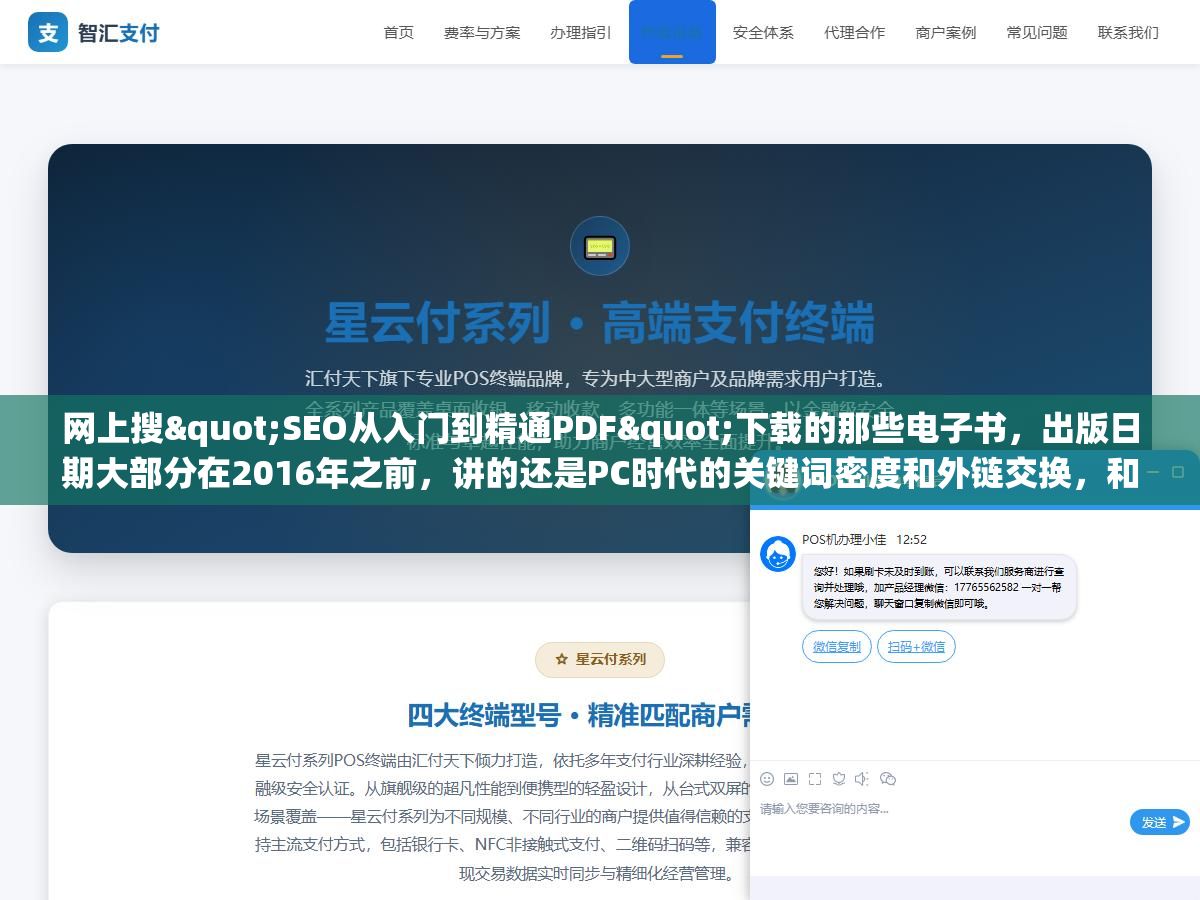Click the 扫码+微信 button in chat
Image resolution: width=1200 pixels, height=900 pixels.
(x=916, y=647)
